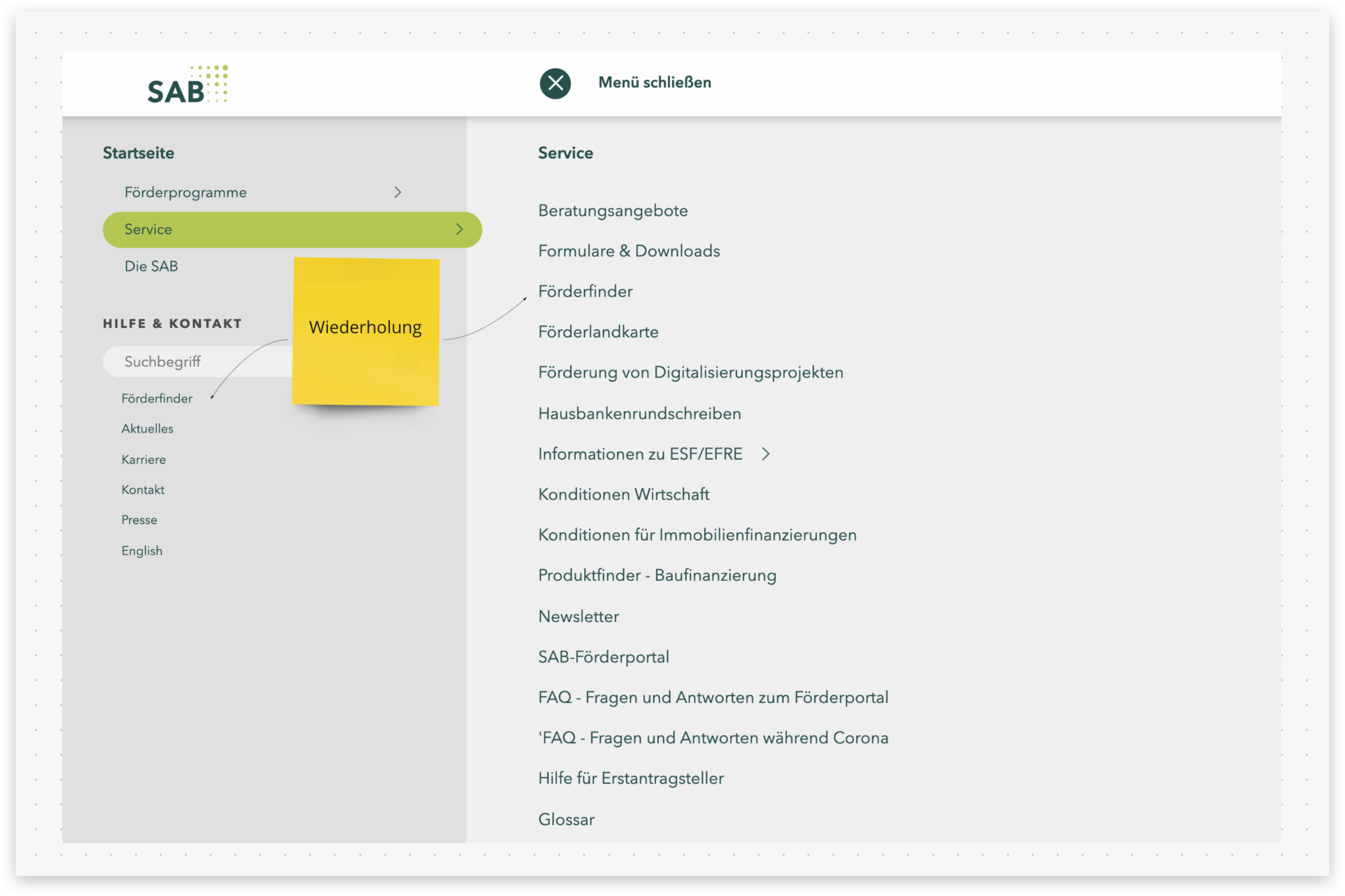Open Förderfinder under Hilfe & Kontakt
This screenshot has width=1345, height=896.
(x=157, y=399)
